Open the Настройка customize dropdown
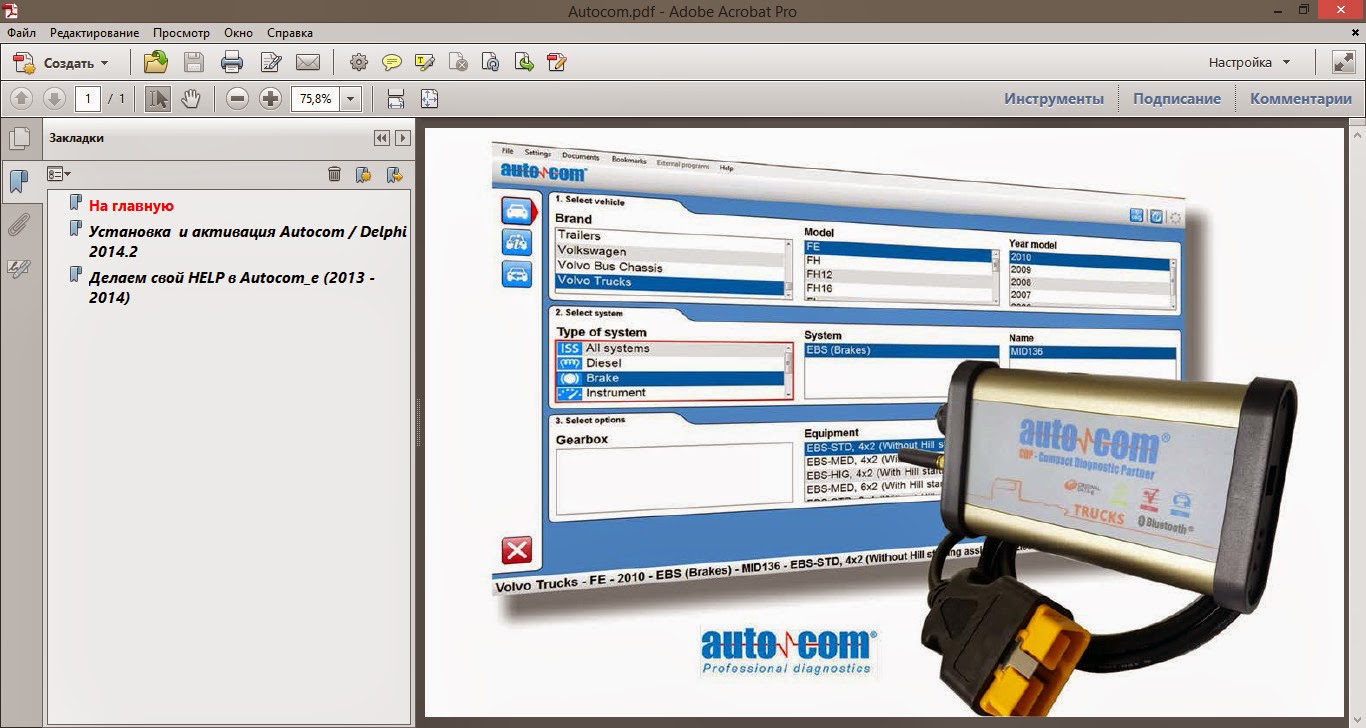Image resolution: width=1366 pixels, height=728 pixels. coord(1250,62)
